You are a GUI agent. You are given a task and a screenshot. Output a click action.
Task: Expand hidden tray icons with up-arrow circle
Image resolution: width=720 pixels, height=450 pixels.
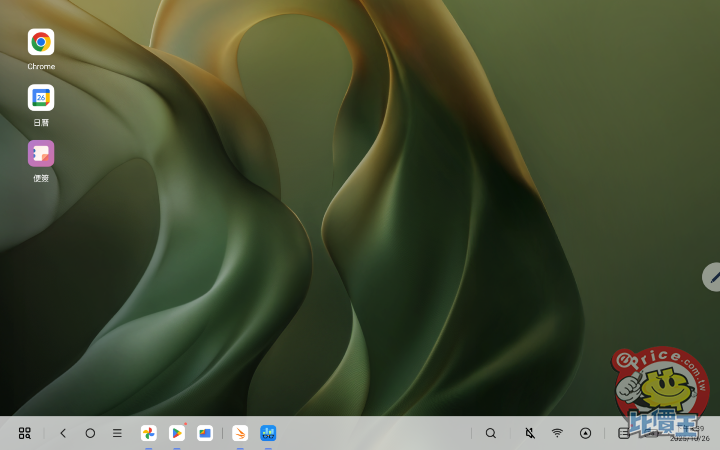point(585,433)
